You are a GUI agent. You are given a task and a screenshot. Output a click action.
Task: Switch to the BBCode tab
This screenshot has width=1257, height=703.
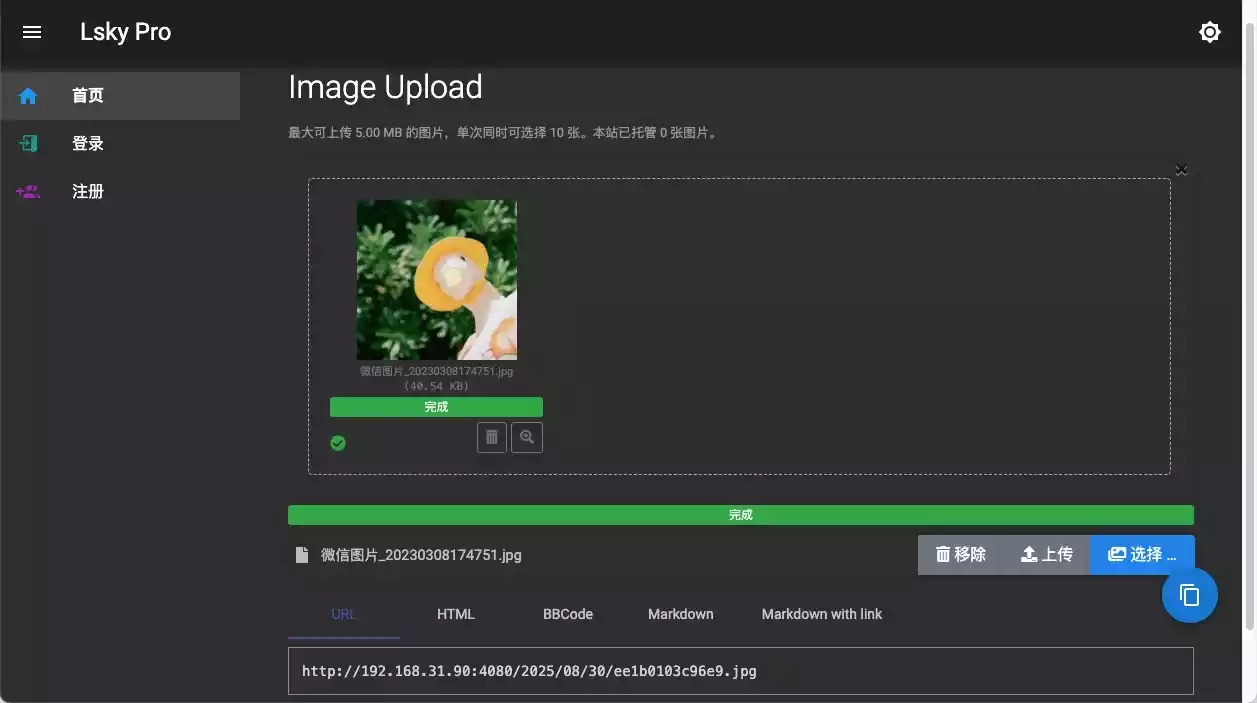[568, 614]
